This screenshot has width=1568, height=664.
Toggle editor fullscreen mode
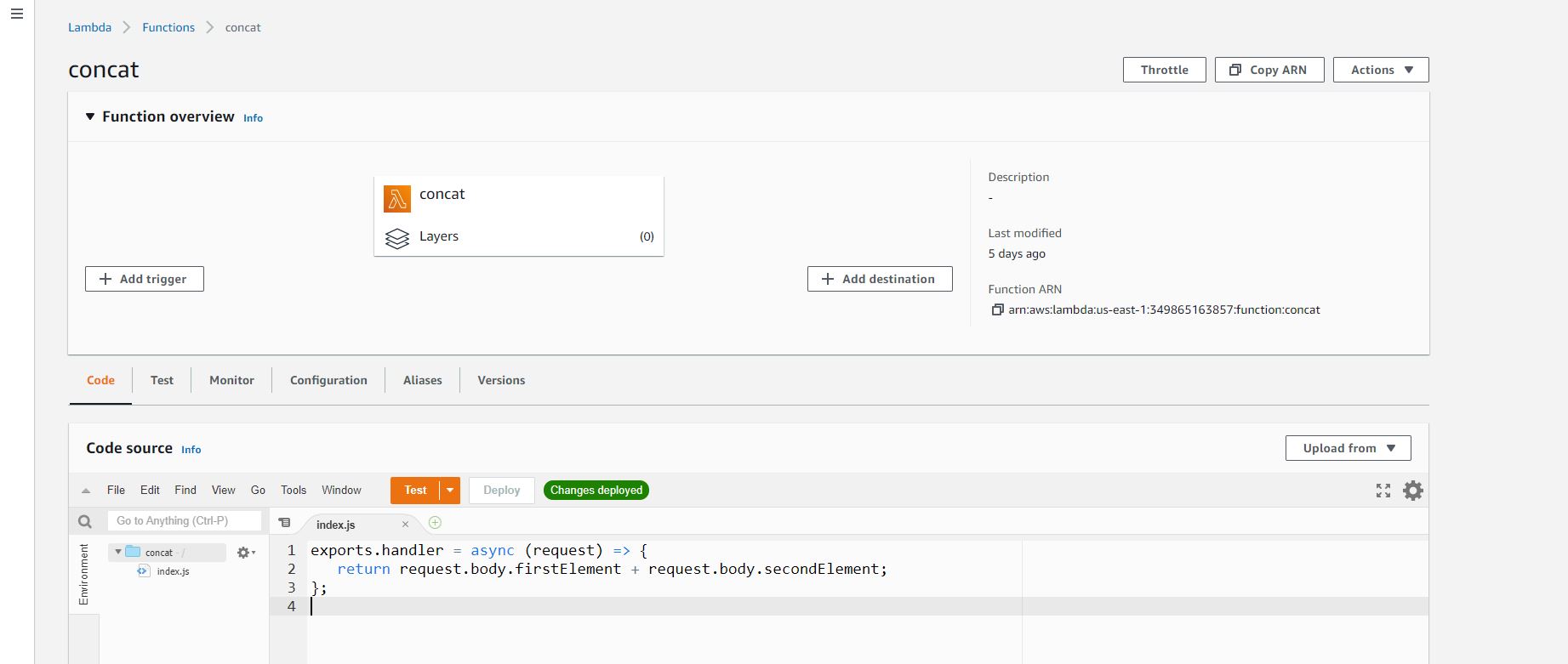1383,491
